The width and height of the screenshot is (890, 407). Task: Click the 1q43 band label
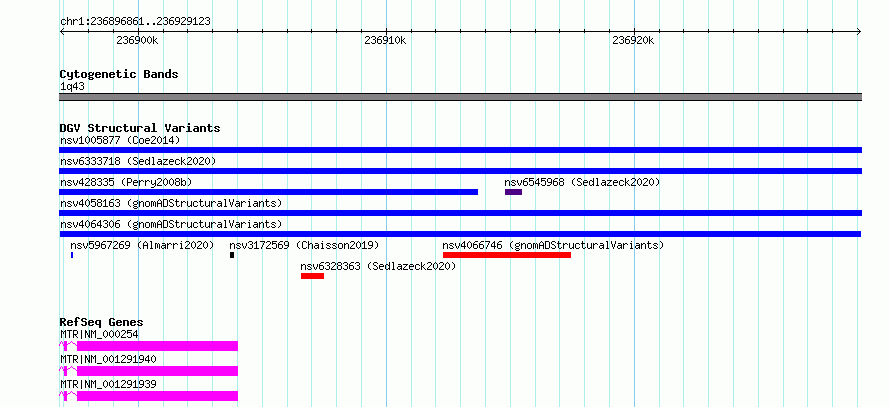[x=73, y=86]
